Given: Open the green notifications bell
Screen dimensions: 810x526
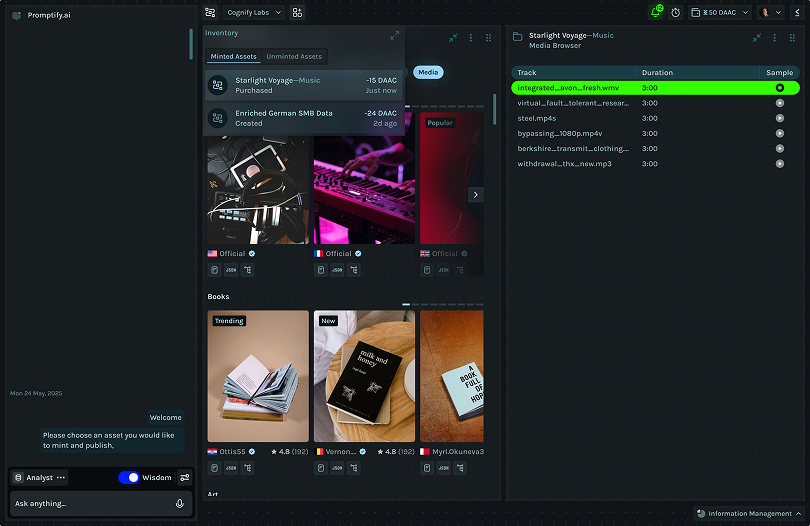Looking at the screenshot, I should click(656, 12).
